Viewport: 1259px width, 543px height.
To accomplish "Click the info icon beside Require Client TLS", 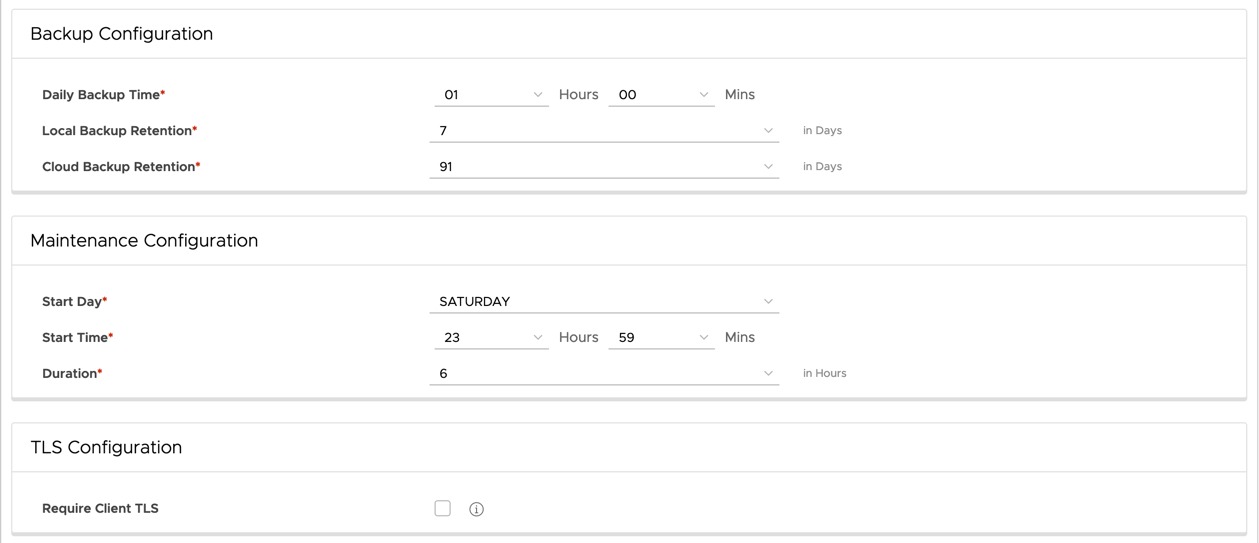I will pos(476,509).
